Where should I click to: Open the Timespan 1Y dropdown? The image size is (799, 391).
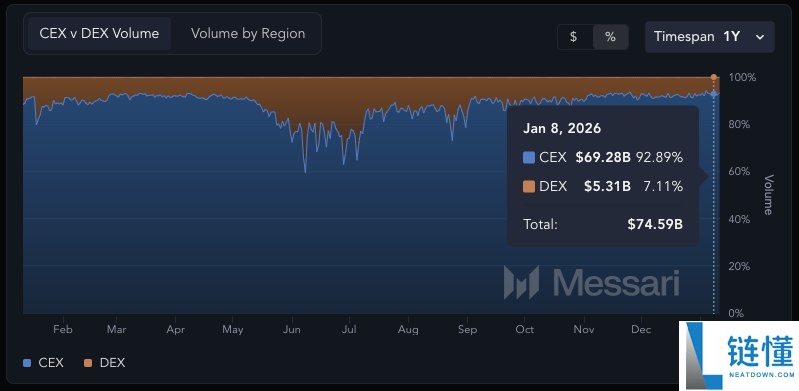coord(709,37)
